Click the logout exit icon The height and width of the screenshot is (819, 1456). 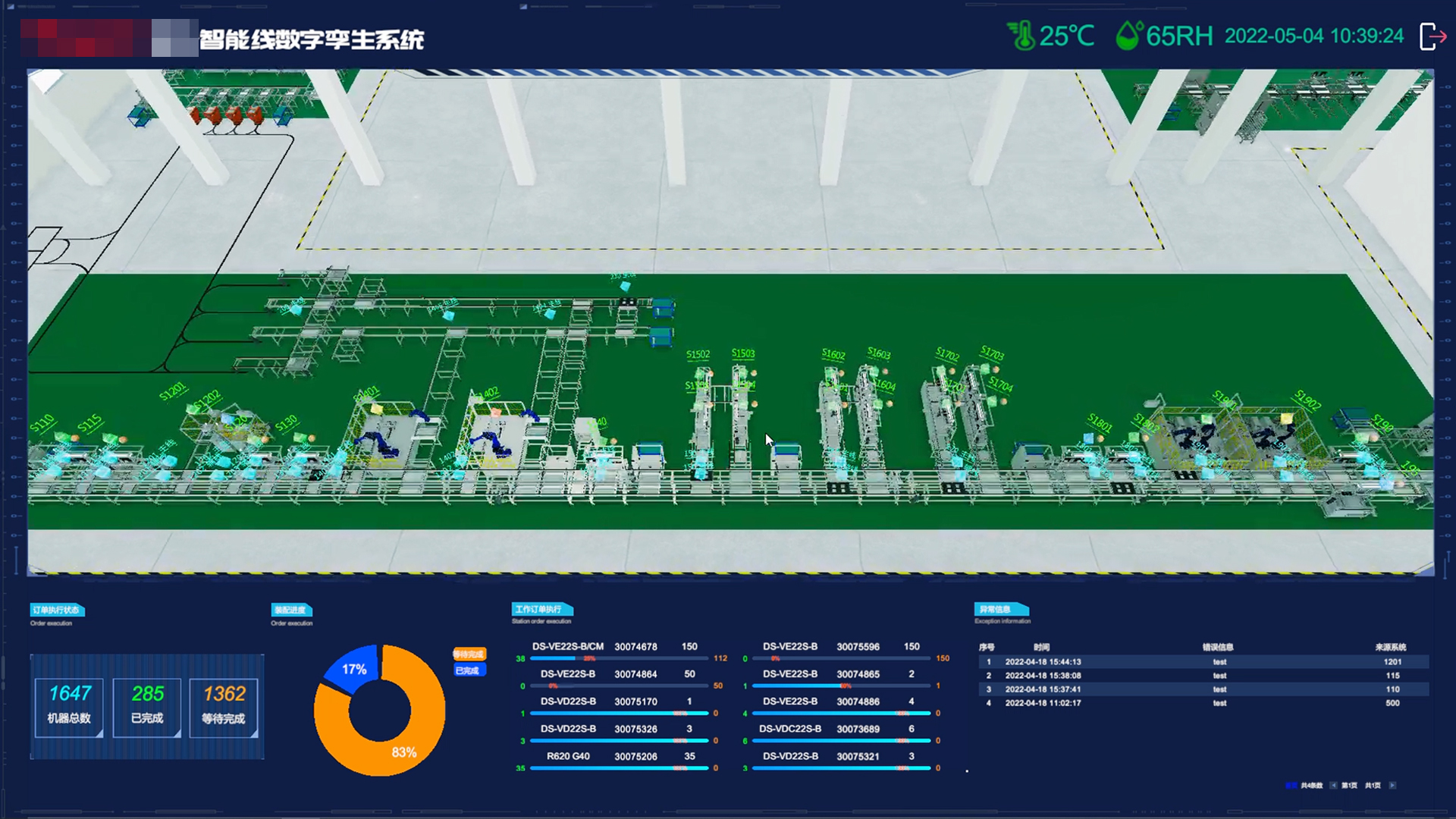[x=1432, y=36]
